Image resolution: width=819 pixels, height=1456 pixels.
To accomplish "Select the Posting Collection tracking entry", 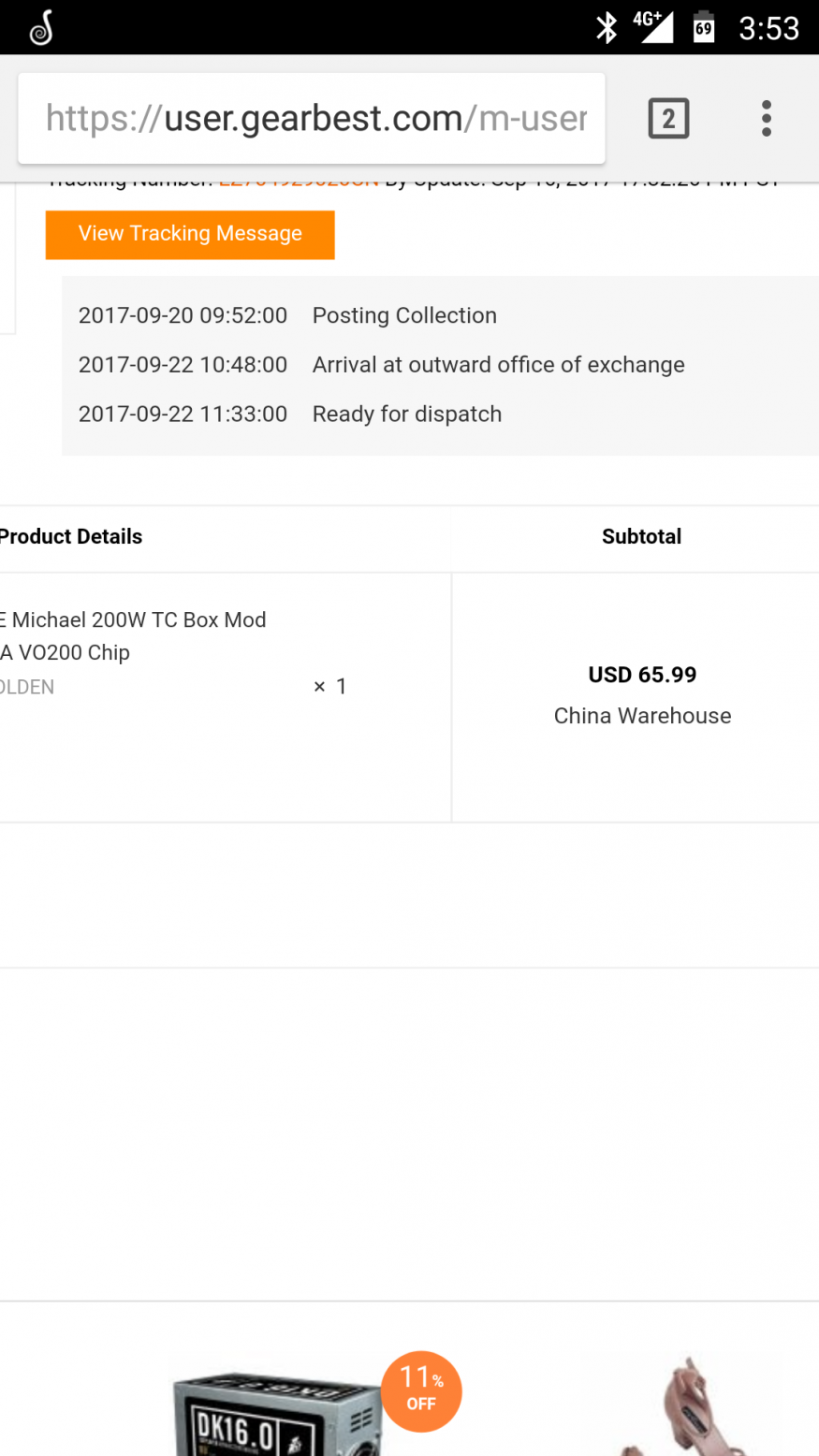I will click(404, 315).
